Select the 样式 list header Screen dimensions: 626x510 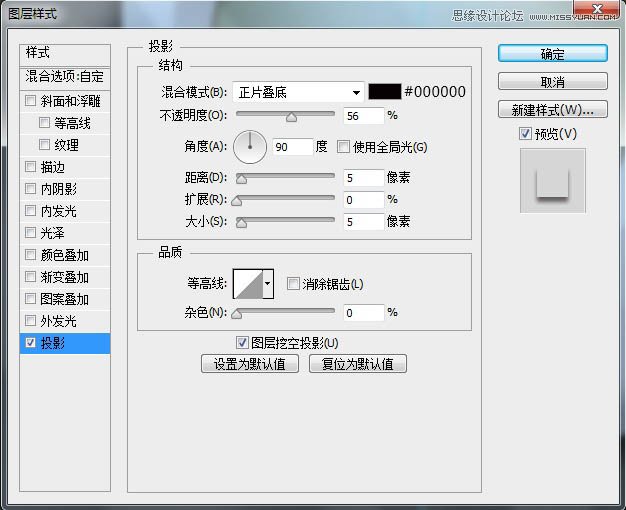65,55
